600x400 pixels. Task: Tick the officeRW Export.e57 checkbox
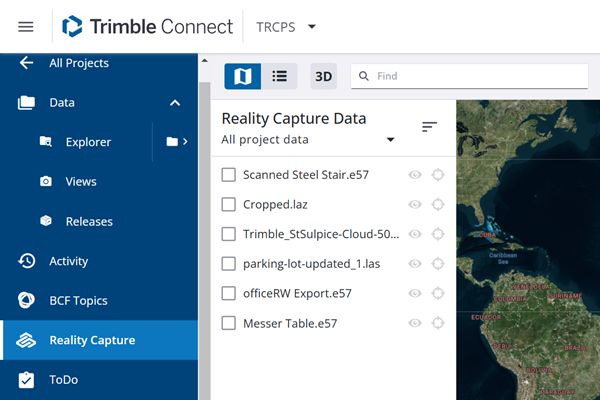pyautogui.click(x=229, y=294)
